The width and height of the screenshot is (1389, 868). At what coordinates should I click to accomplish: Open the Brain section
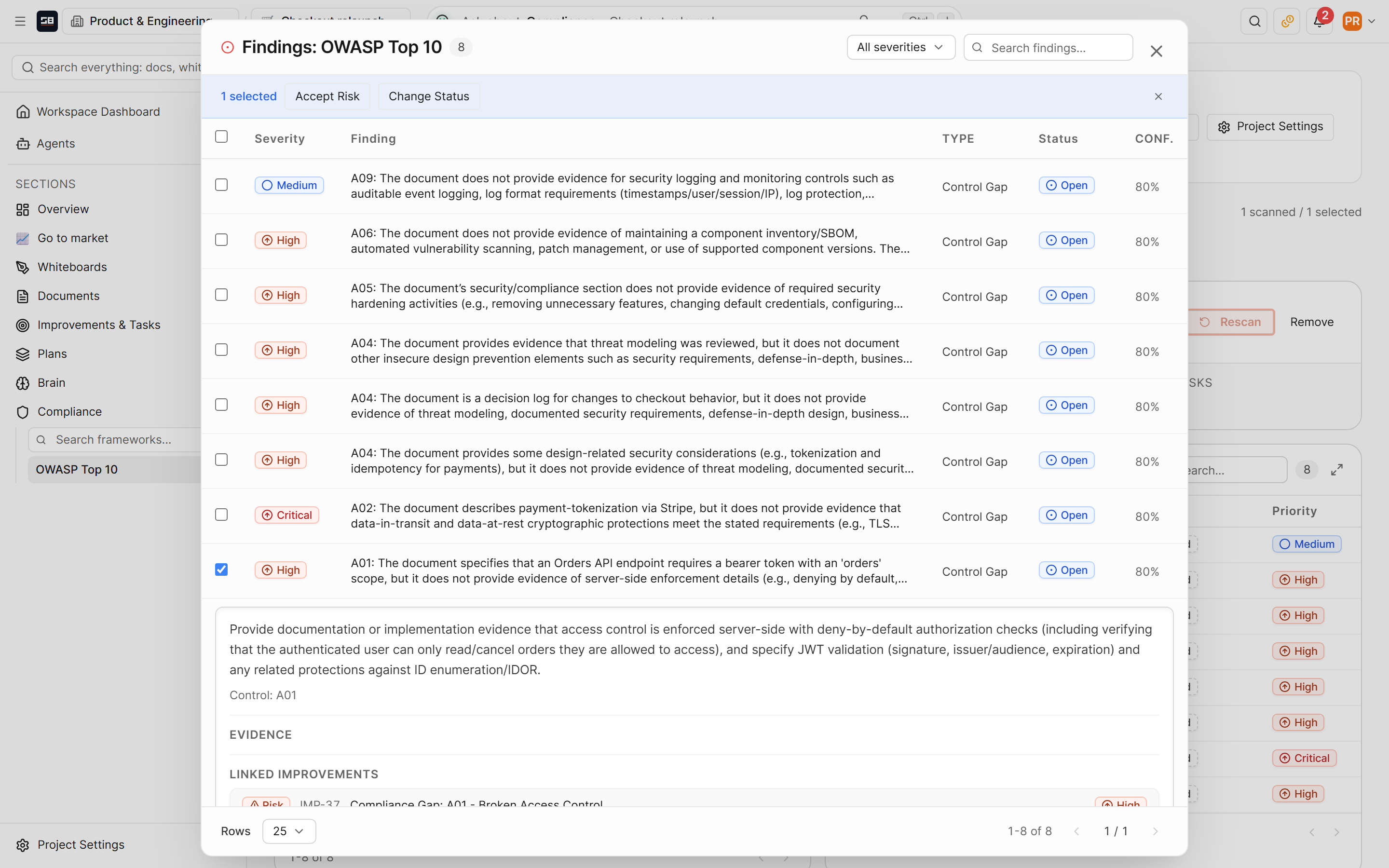click(x=51, y=383)
